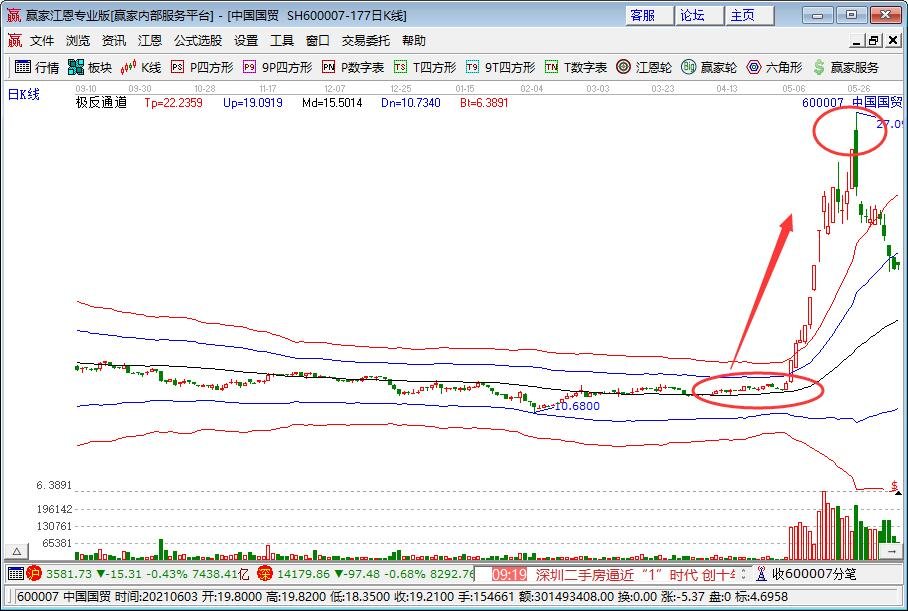Image resolution: width=908 pixels, height=611 pixels.
Task: Click the 收600007分笔 status text
Action: (814, 574)
